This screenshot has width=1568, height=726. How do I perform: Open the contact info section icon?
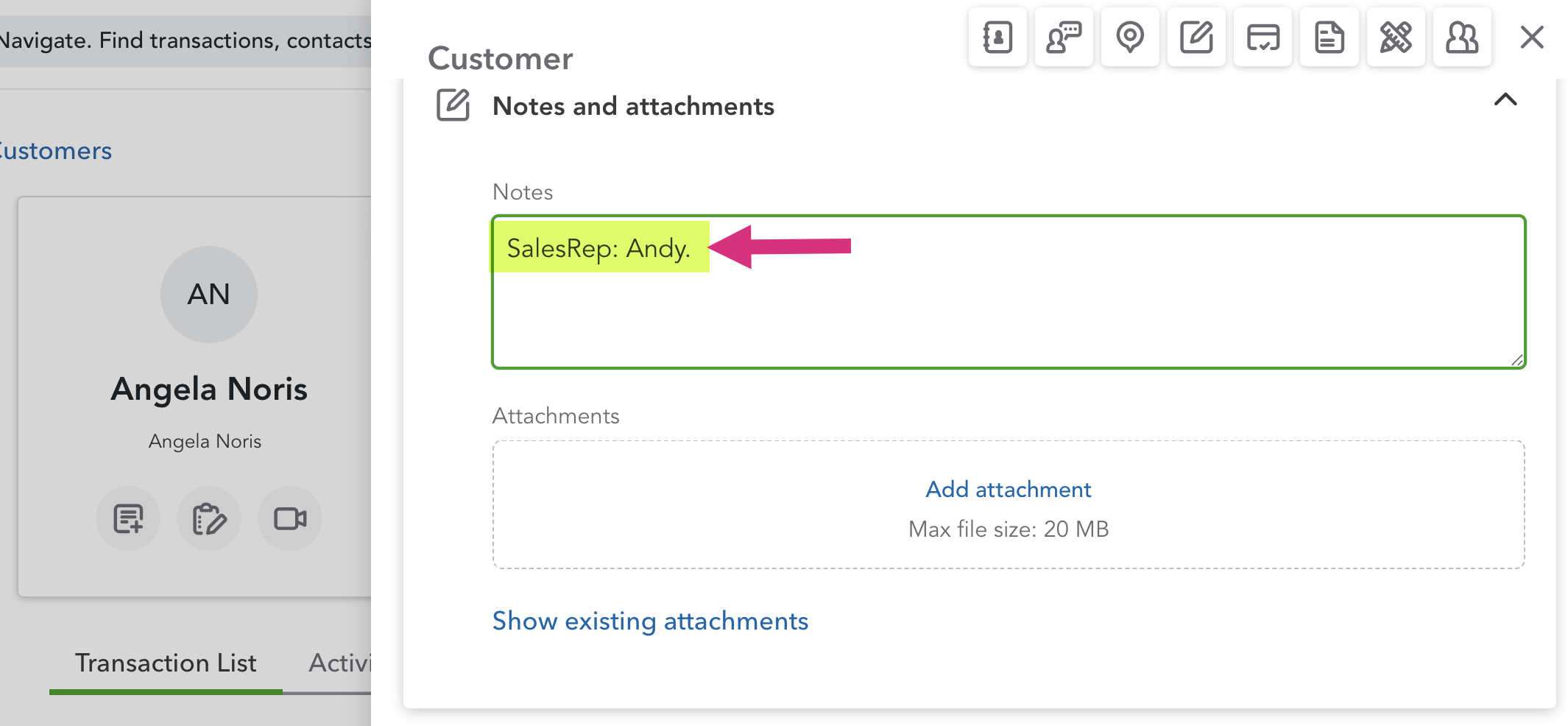[x=997, y=38]
